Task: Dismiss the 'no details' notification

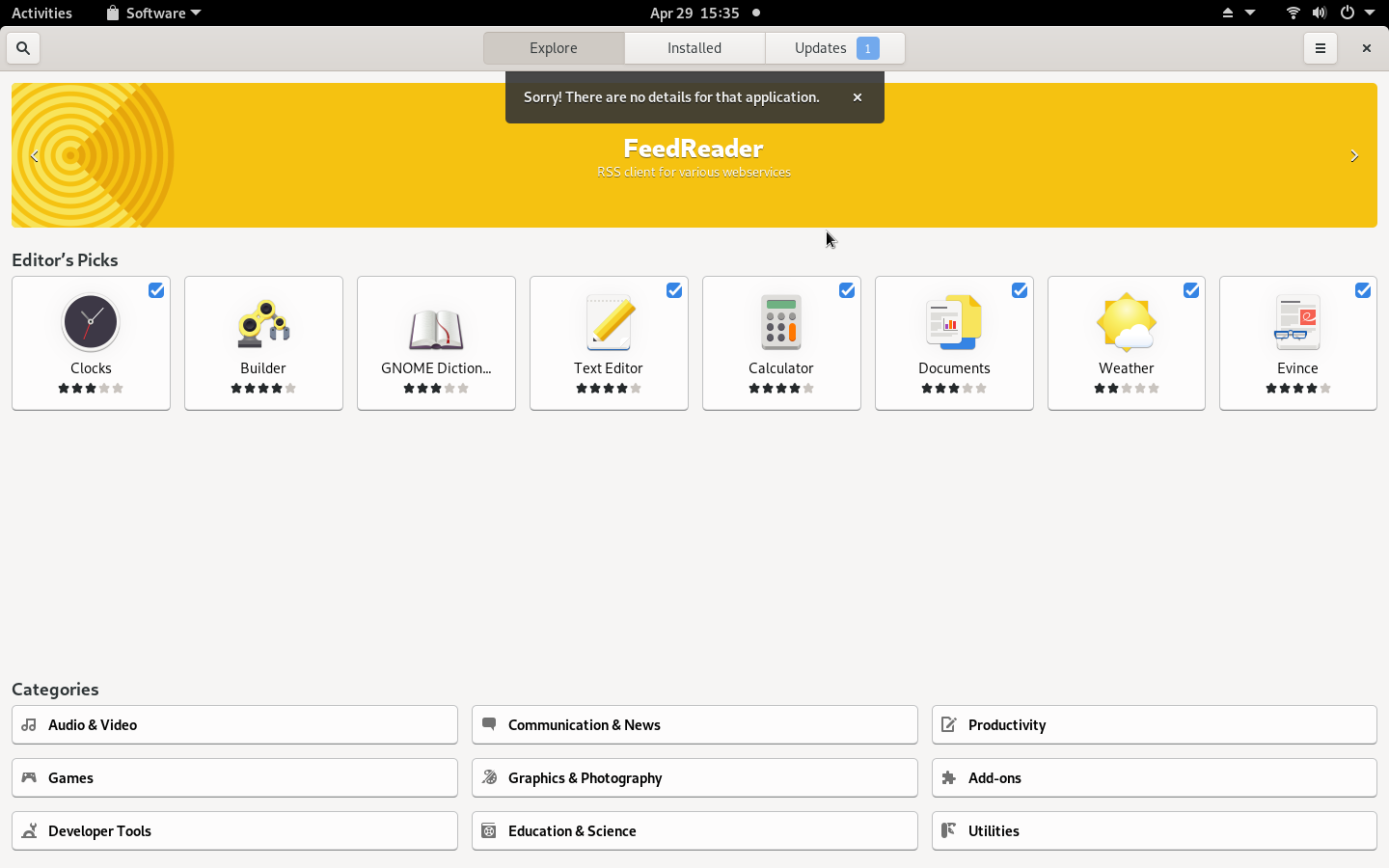Action: coord(858,97)
